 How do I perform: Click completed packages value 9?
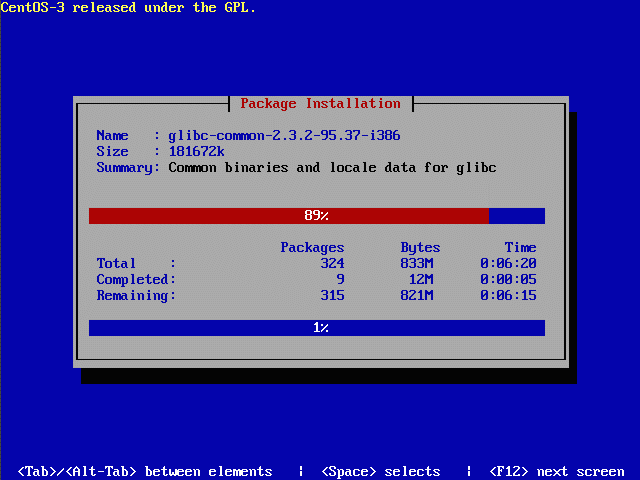(x=340, y=279)
